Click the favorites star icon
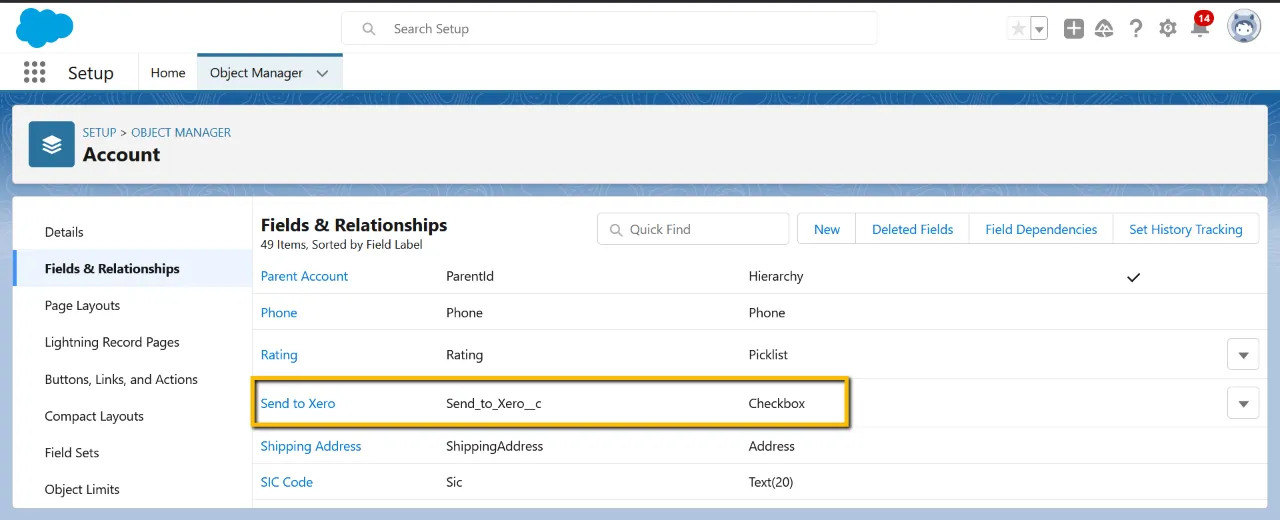This screenshot has height=520, width=1280. click(x=1018, y=29)
